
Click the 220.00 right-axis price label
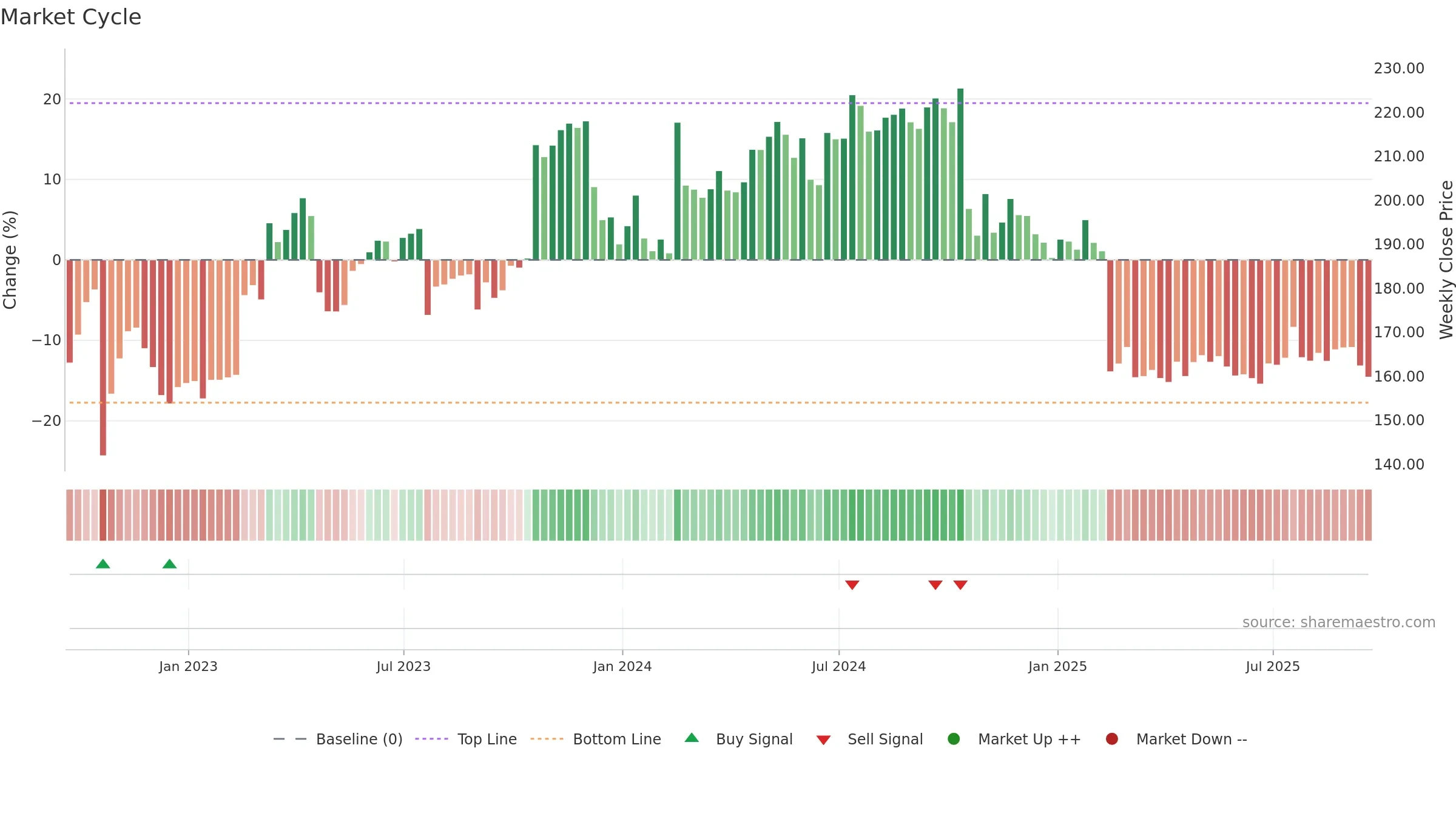[x=1399, y=113]
